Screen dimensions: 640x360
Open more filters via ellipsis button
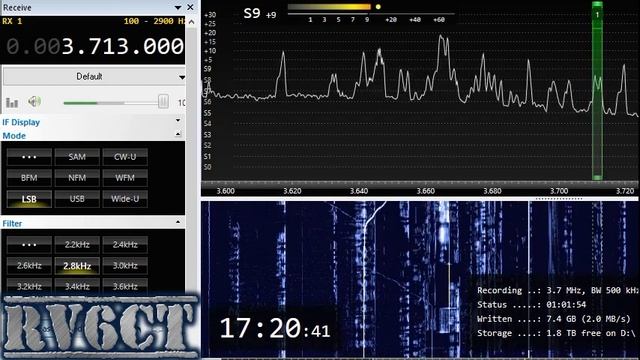29,245
